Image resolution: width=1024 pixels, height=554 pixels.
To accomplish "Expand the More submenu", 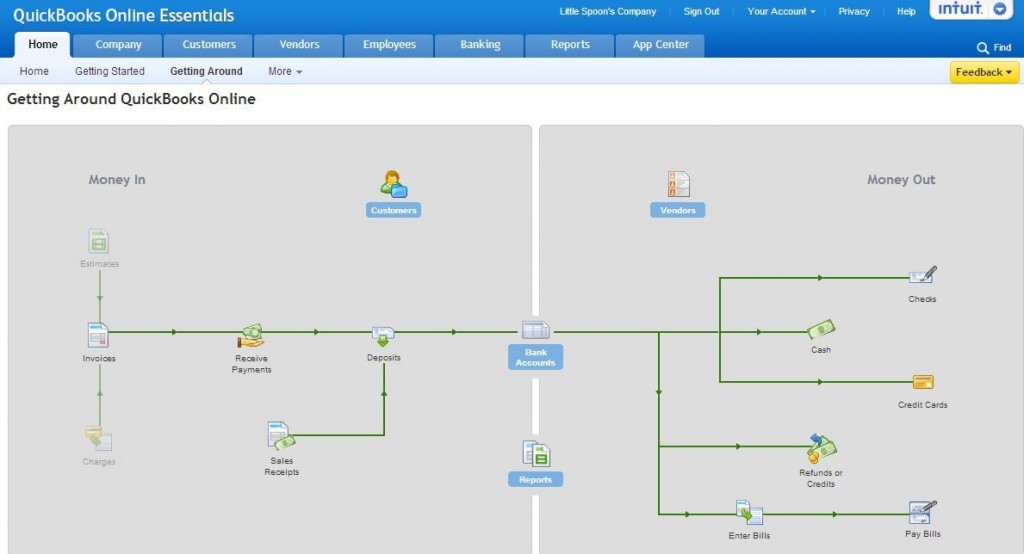I will click(x=285, y=71).
